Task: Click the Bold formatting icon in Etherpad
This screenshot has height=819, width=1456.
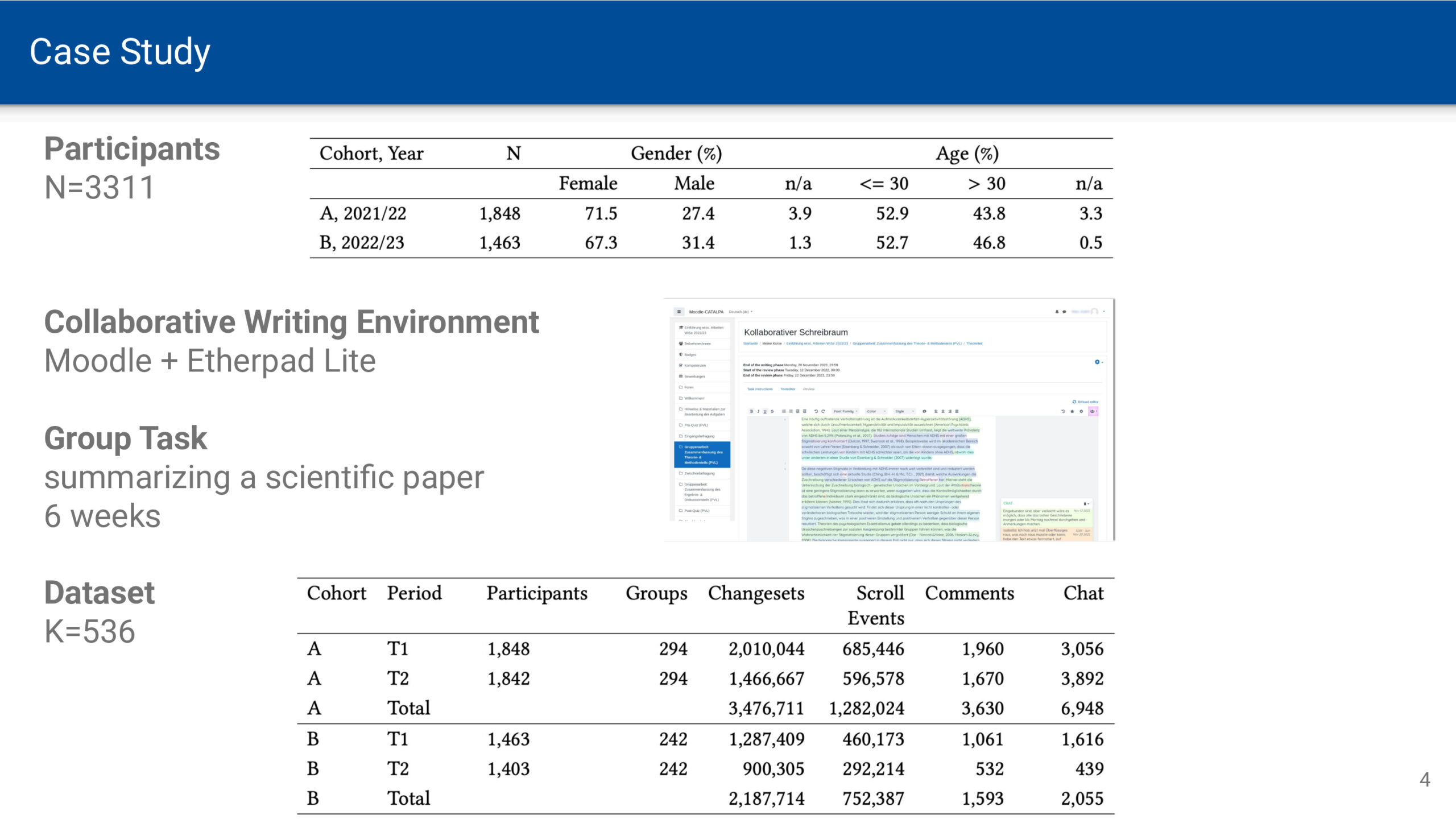Action: click(x=751, y=411)
